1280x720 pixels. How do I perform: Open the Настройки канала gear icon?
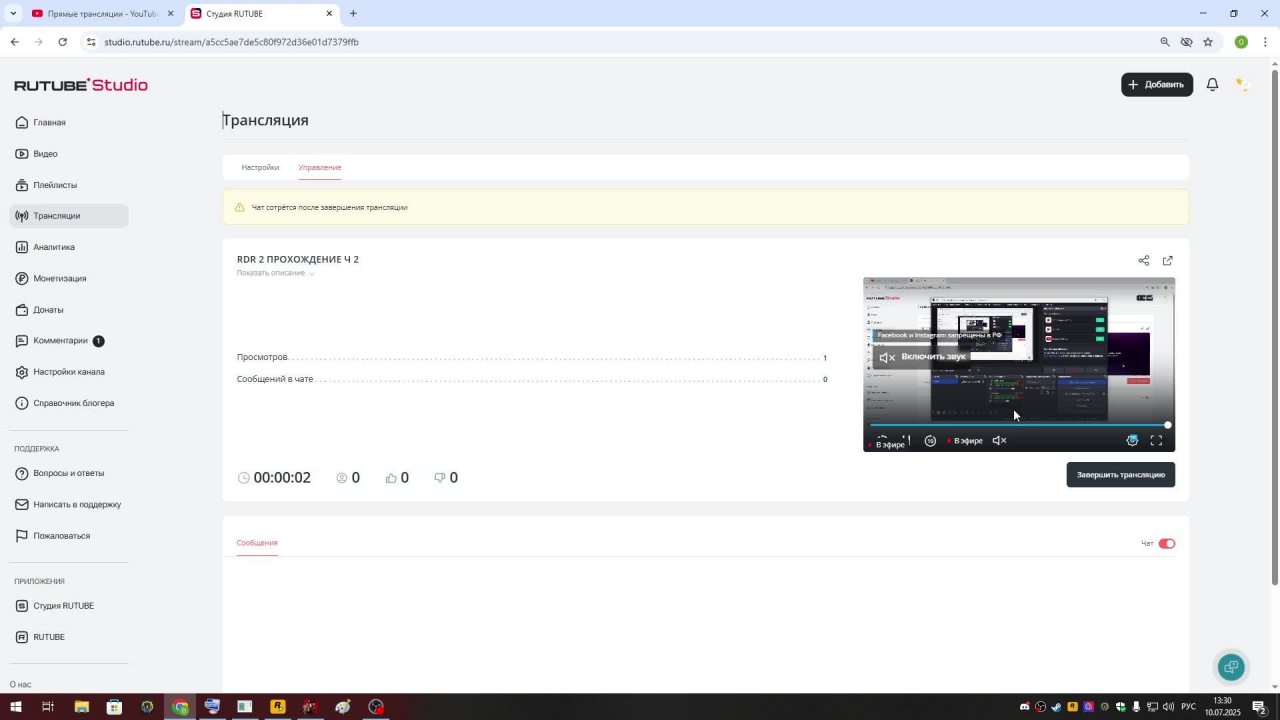tap(22, 372)
